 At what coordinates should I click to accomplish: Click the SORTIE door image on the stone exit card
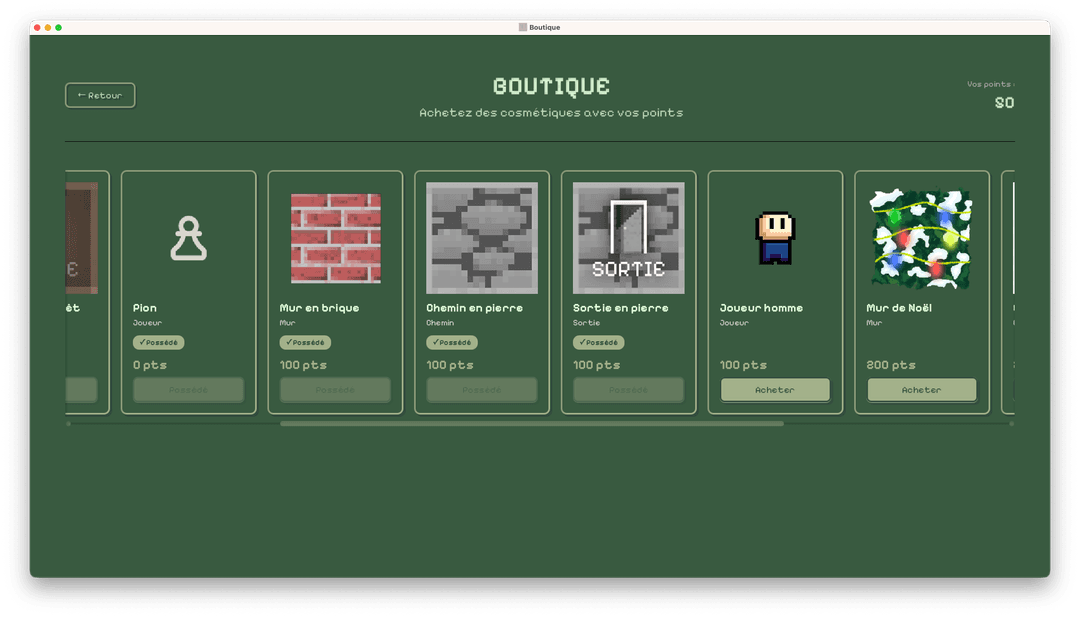coord(628,237)
